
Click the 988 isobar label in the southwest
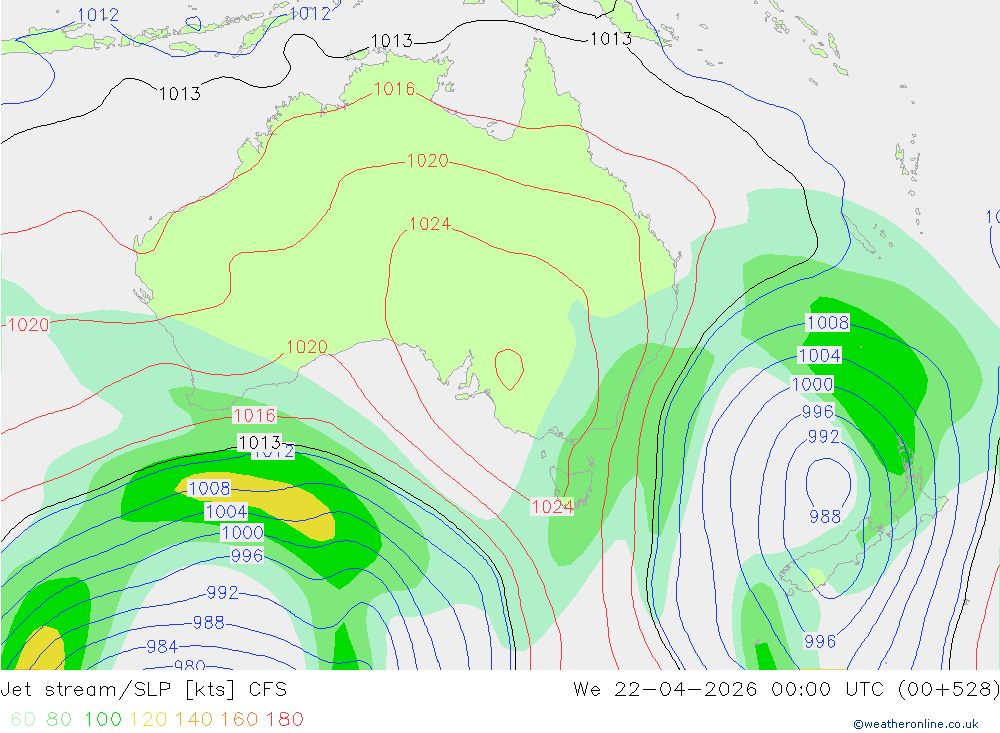pyautogui.click(x=209, y=622)
